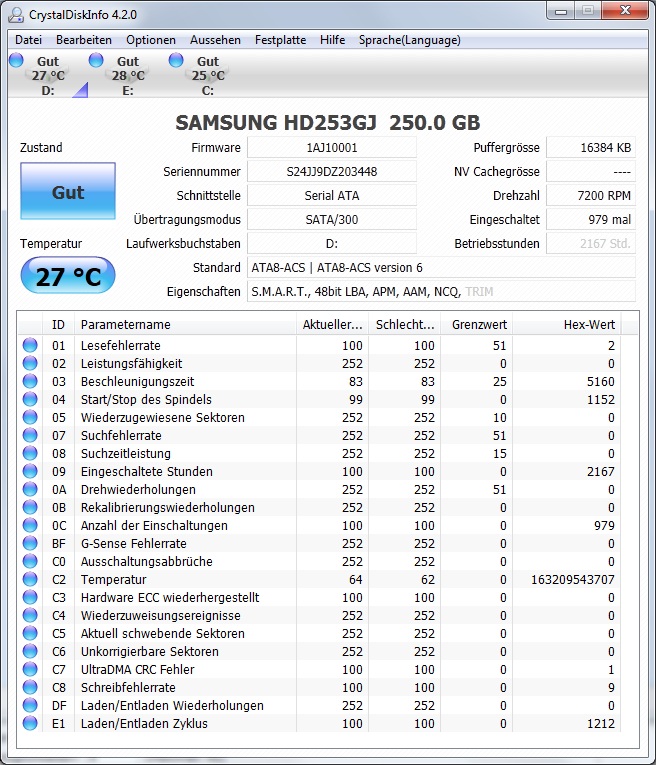Click the 27 °C temperature indicator
This screenshot has width=656, height=765.
(68, 276)
